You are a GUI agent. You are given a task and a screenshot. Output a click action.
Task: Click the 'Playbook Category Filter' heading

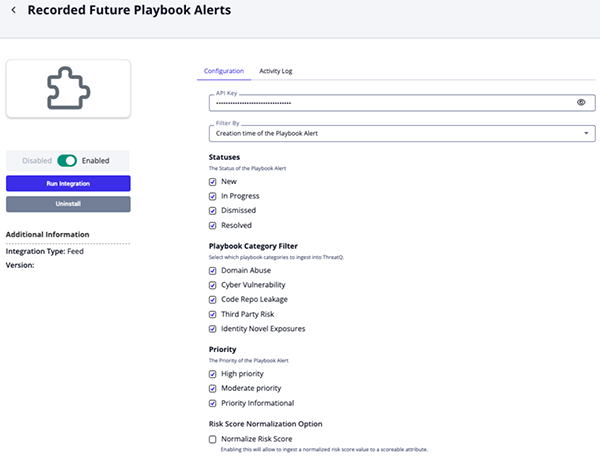click(x=253, y=246)
